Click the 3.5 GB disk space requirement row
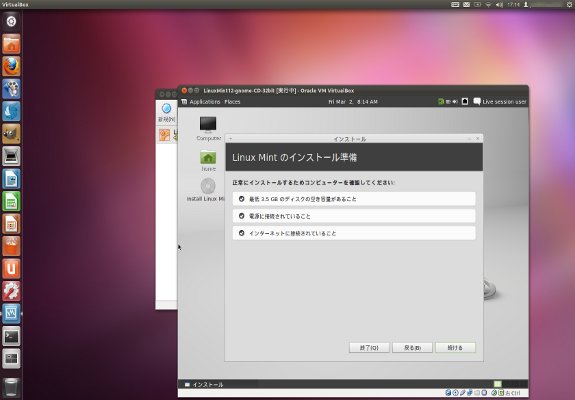This screenshot has width=575, height=400. pyautogui.click(x=354, y=199)
